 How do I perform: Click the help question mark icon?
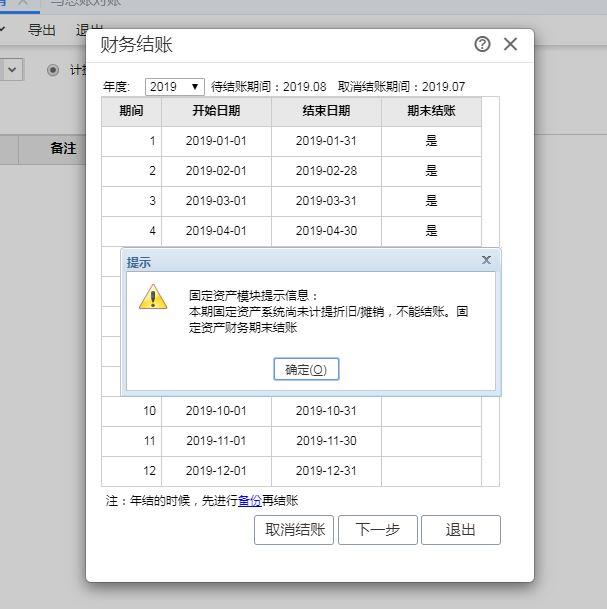(x=482, y=44)
